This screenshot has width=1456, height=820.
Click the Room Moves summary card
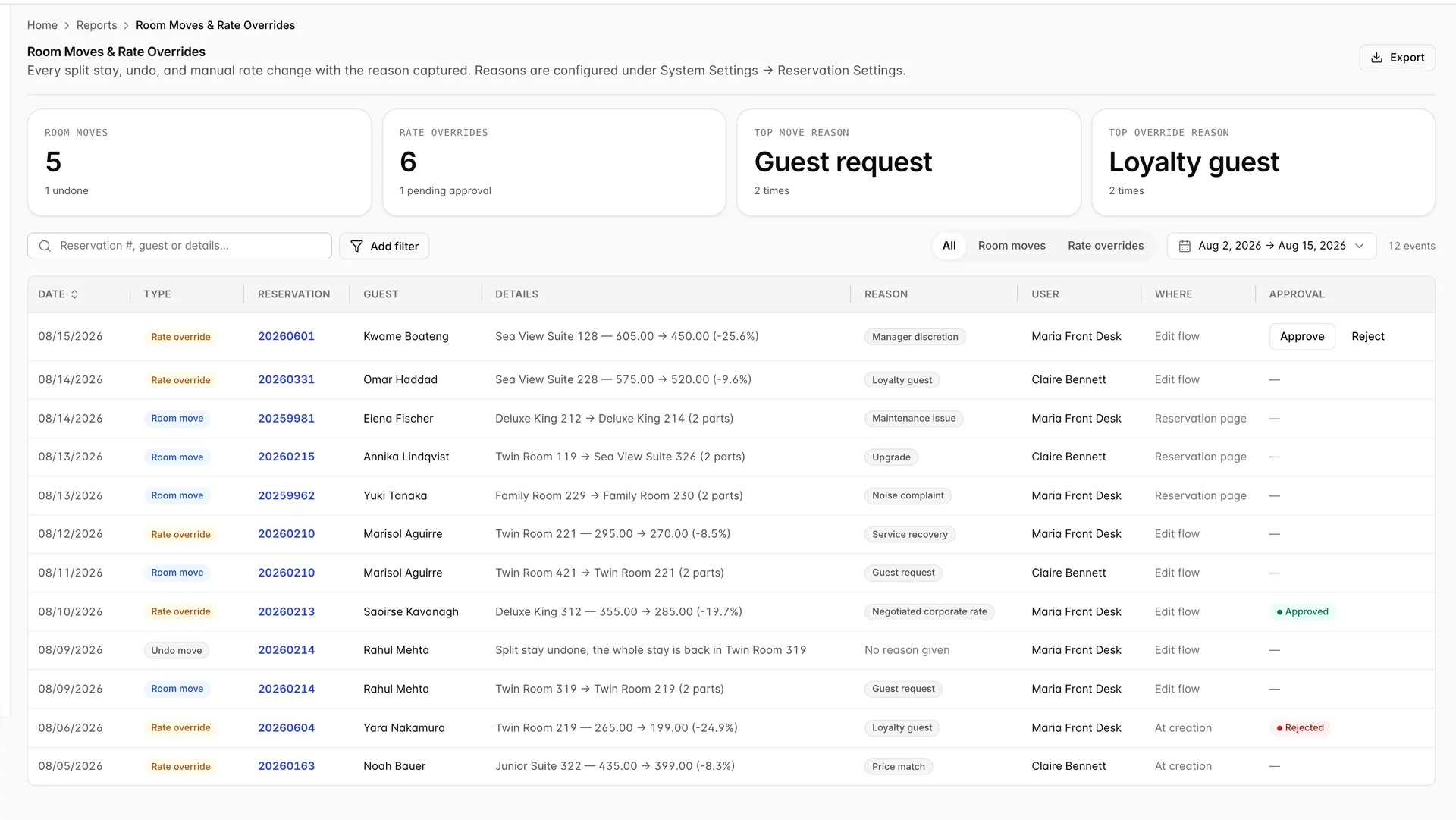click(199, 162)
